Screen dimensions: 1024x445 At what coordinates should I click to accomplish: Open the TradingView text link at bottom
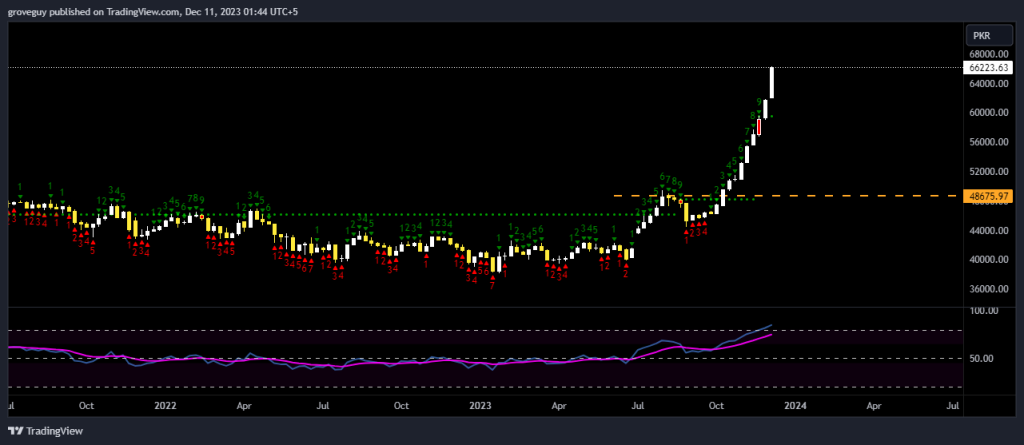[x=54, y=431]
